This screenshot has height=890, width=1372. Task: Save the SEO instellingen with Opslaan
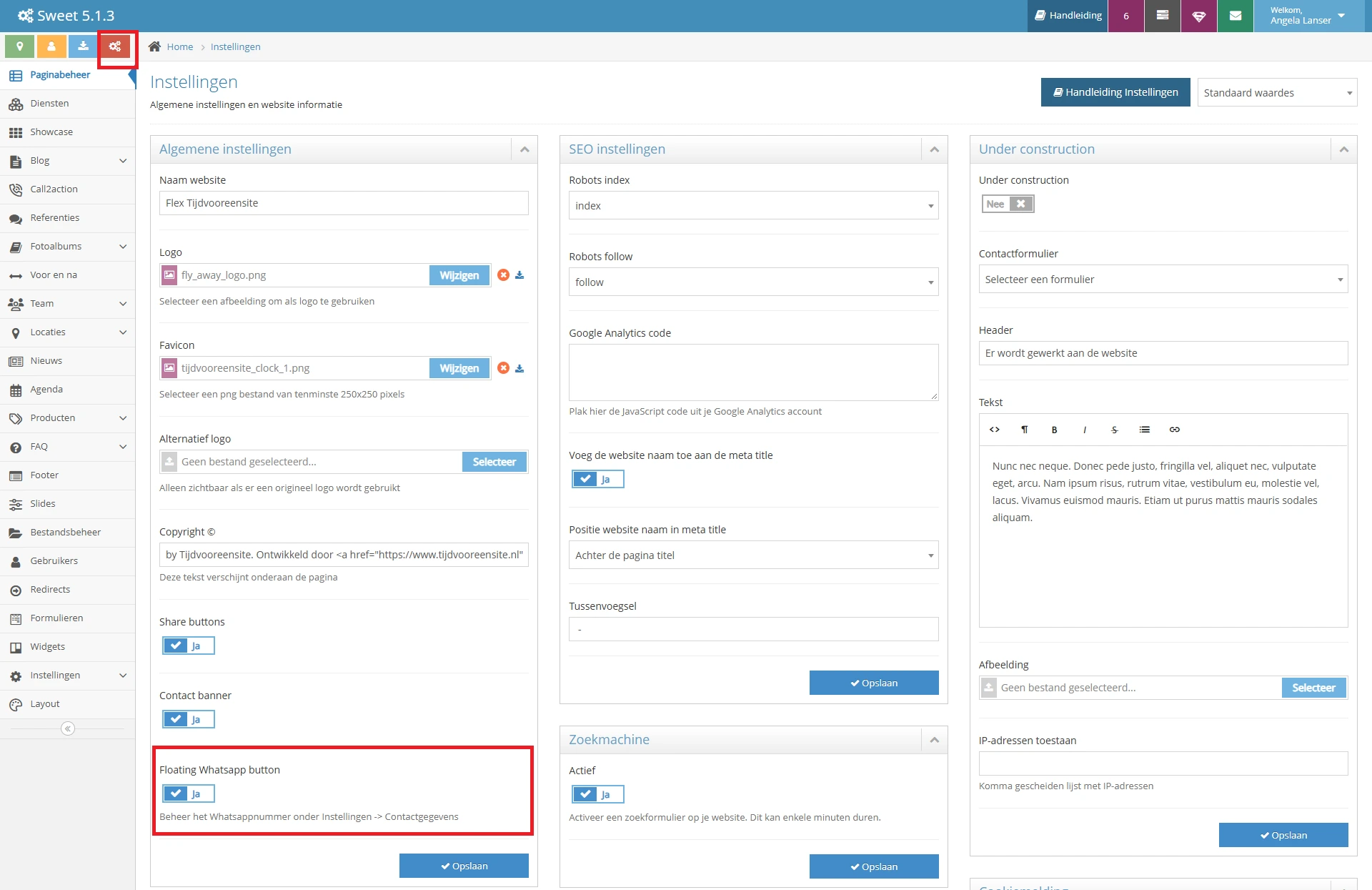click(874, 683)
